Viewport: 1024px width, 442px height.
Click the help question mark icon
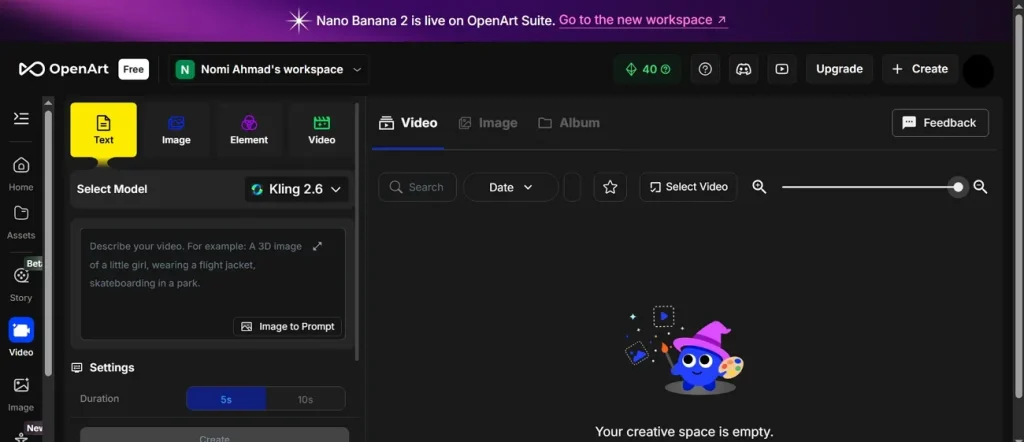(x=705, y=69)
